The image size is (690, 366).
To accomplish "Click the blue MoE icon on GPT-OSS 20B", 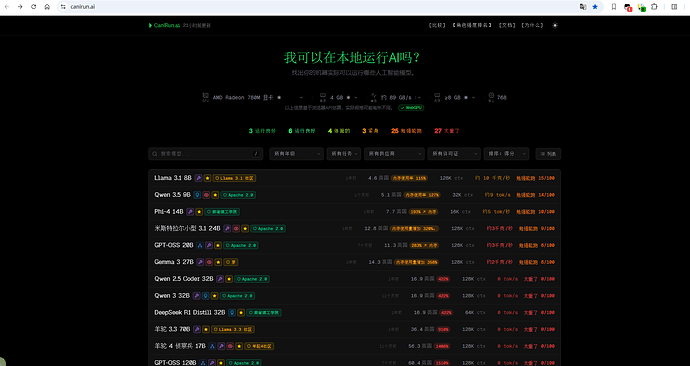I will [200, 245].
